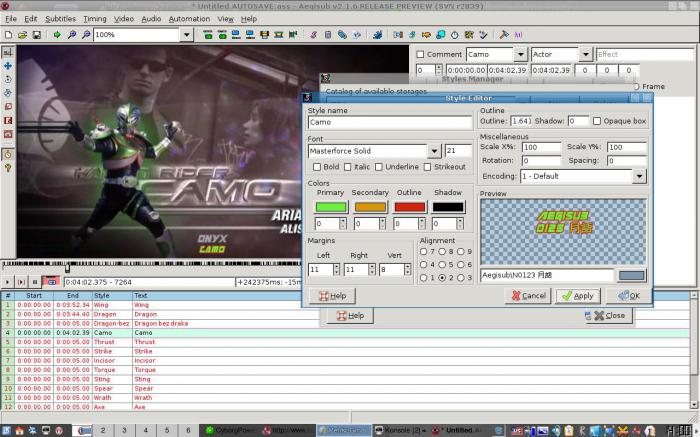
Task: Expand the zoom 100% dropdown
Action: tap(187, 34)
